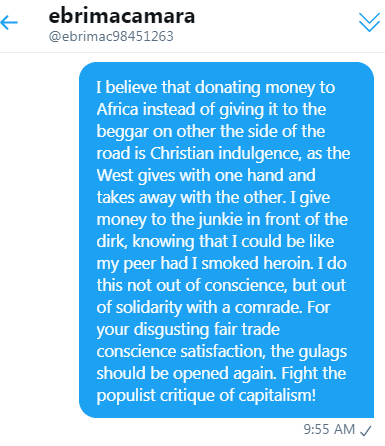385x446 pixels.
Task: Click the word "conscience" after "out of"
Action: (x=246, y=285)
